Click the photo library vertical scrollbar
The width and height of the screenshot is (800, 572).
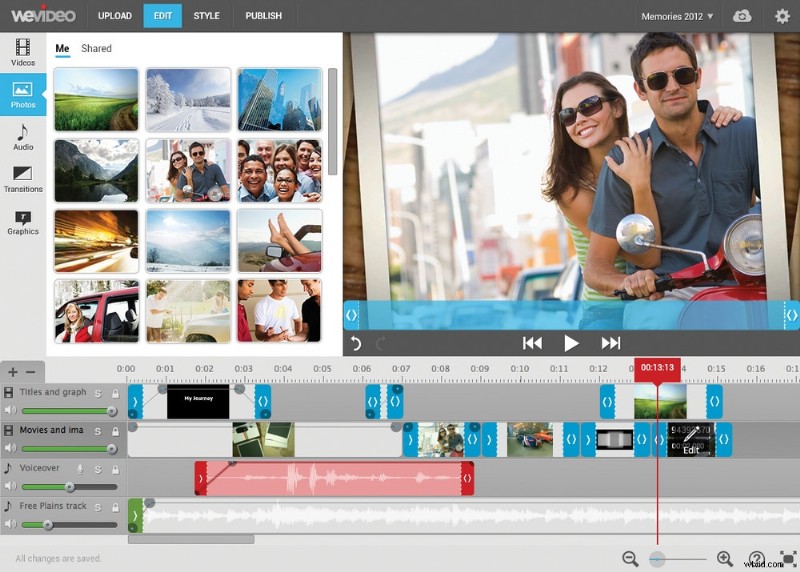[x=333, y=121]
